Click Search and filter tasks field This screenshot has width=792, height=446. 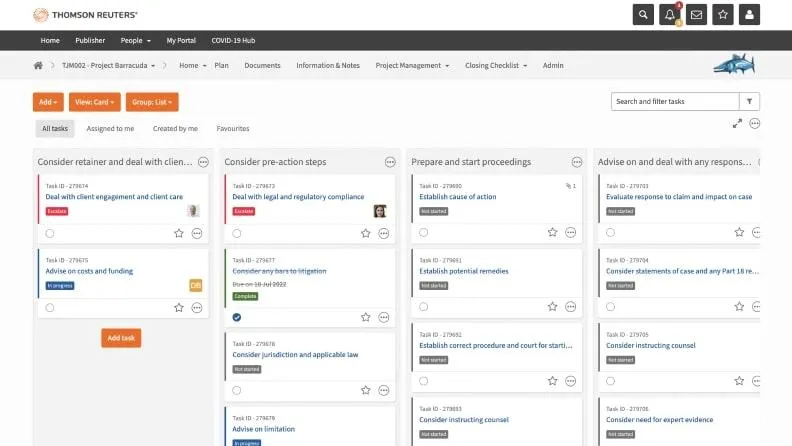point(675,102)
